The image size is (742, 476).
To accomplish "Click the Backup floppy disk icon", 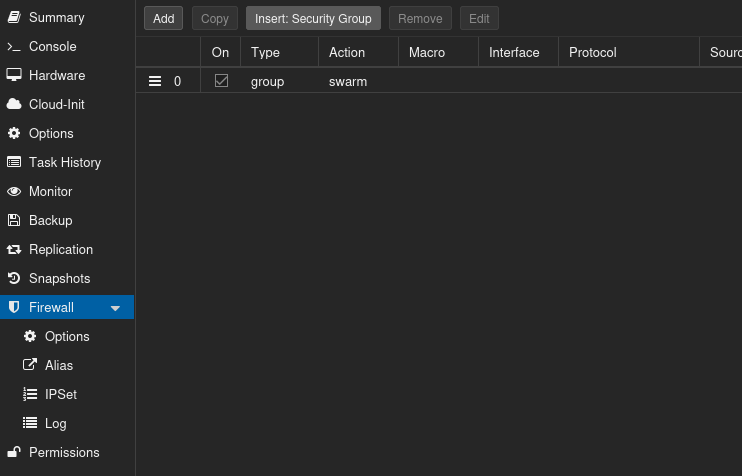I will (x=14, y=221).
